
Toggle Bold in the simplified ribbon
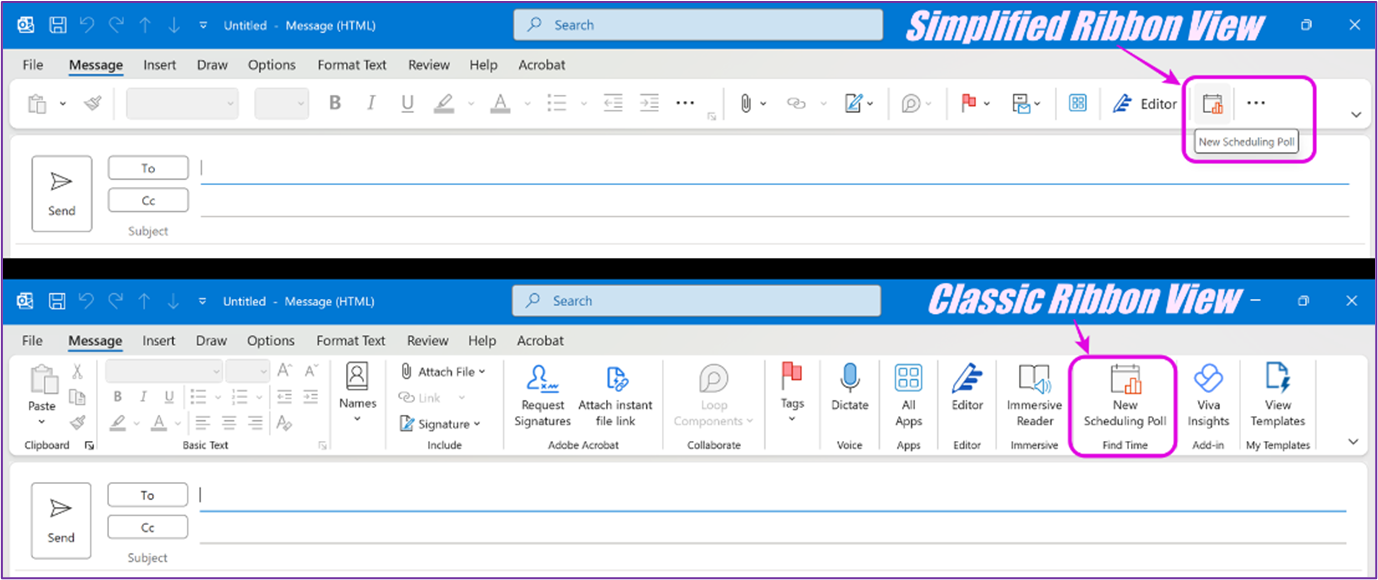coord(335,103)
